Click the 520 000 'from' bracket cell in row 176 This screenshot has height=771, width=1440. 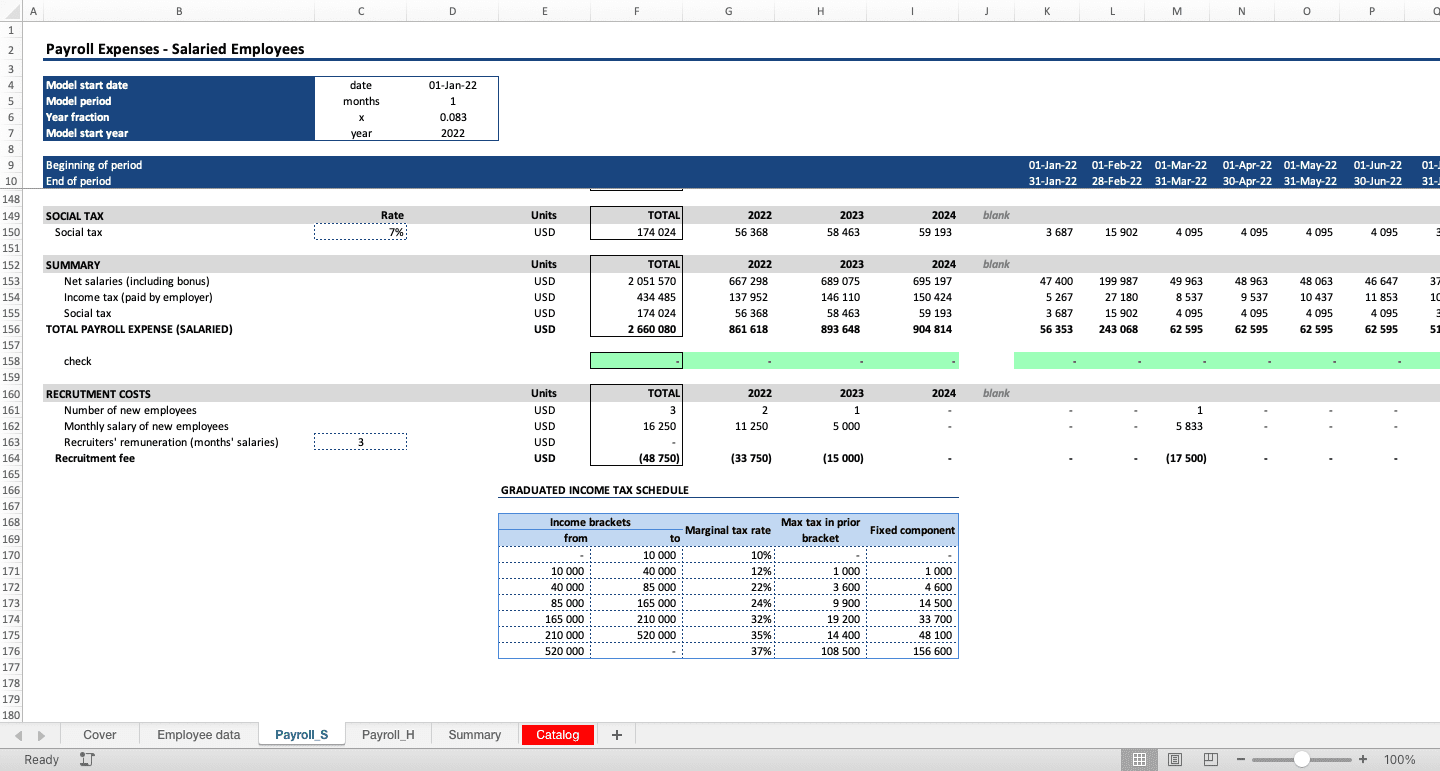point(544,651)
